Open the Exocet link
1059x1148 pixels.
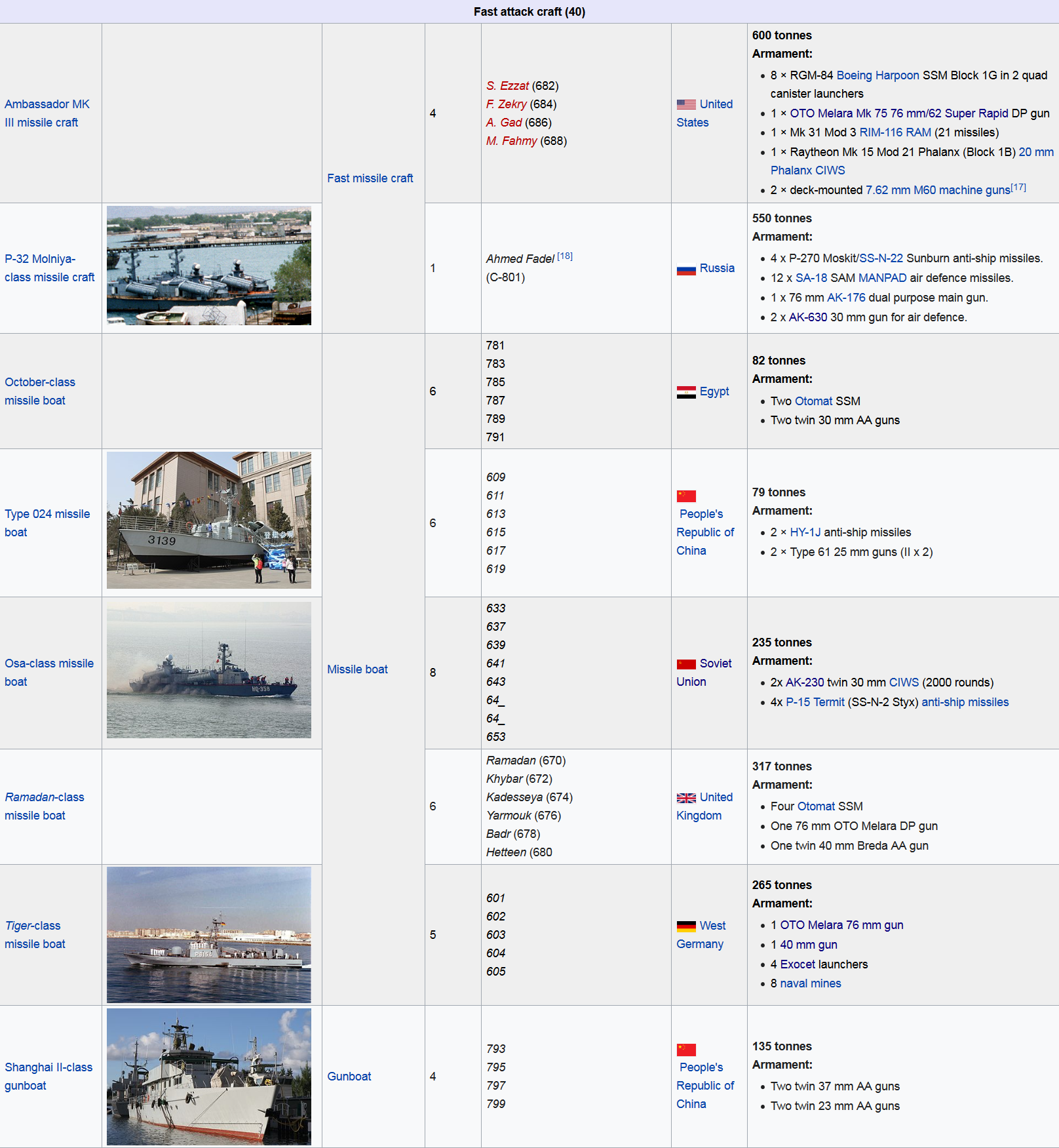click(x=798, y=964)
